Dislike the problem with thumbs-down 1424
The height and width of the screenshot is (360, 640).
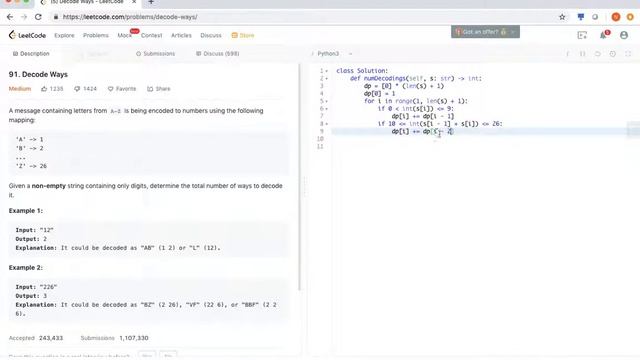[x=85, y=89]
